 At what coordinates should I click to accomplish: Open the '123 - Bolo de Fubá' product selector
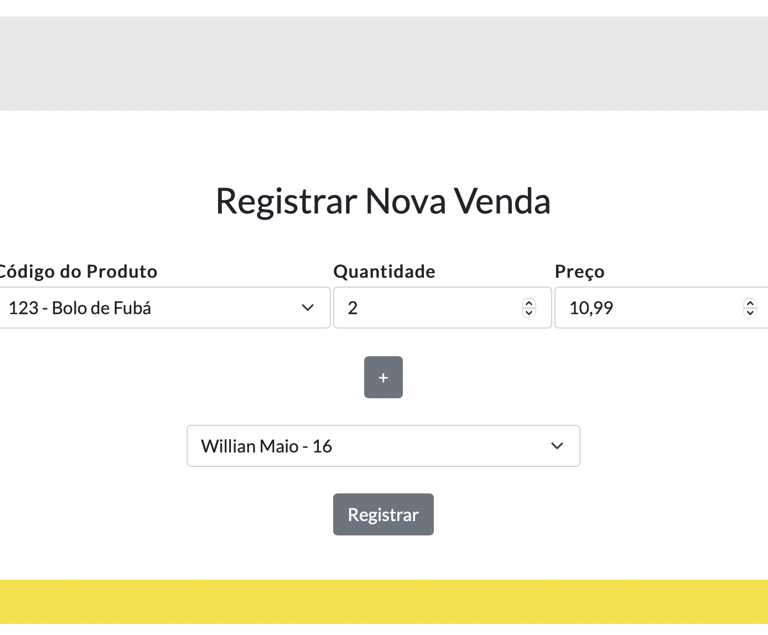point(150,308)
